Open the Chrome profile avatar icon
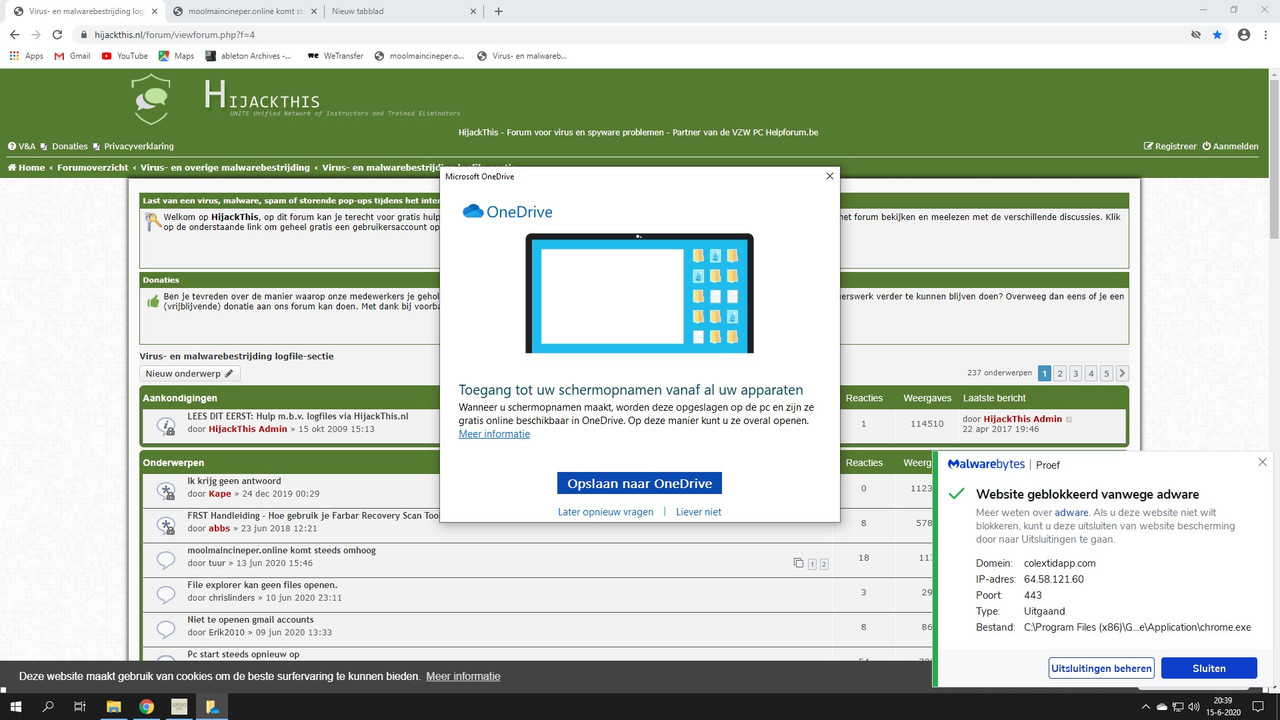Viewport: 1280px width, 720px height. (x=1244, y=34)
